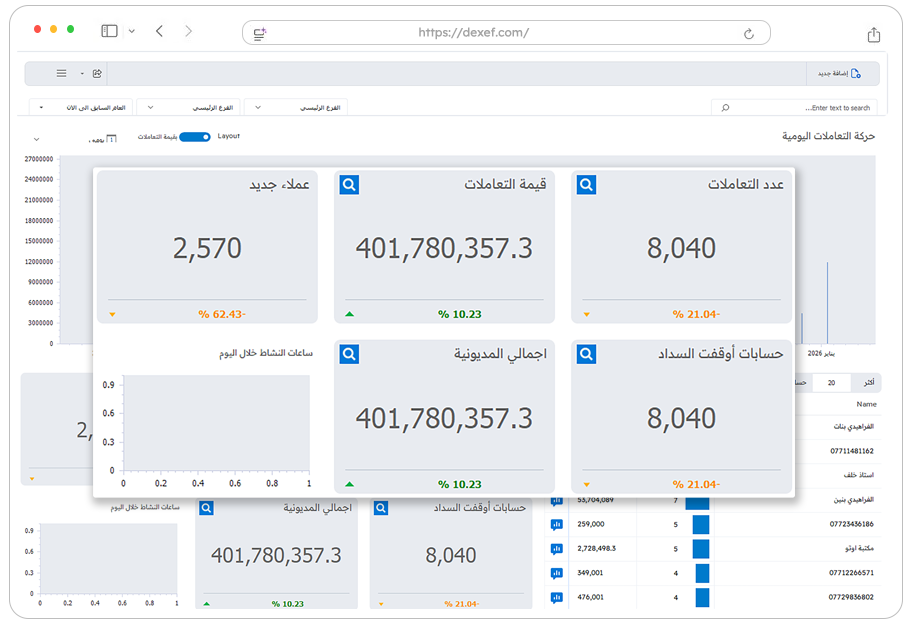Viewport: 908px width, 624px height.
Task: Click the أكثر label beside count field
Action: click(869, 383)
